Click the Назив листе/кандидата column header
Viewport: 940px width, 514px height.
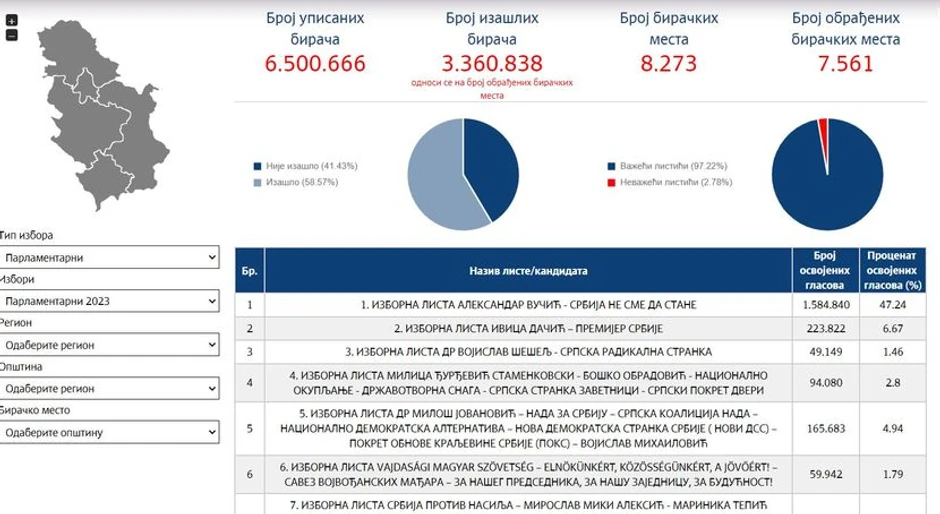coord(528,270)
